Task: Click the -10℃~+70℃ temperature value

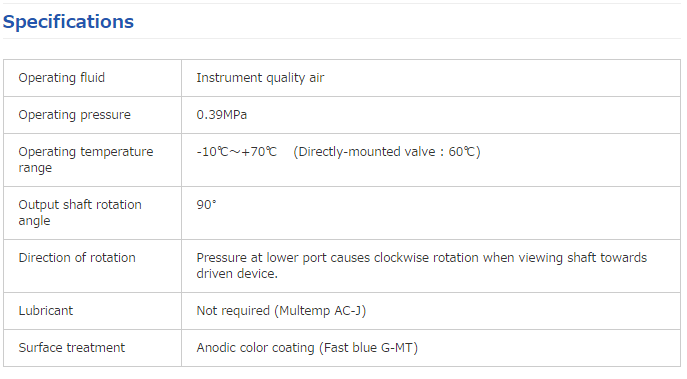Action: 237,152
